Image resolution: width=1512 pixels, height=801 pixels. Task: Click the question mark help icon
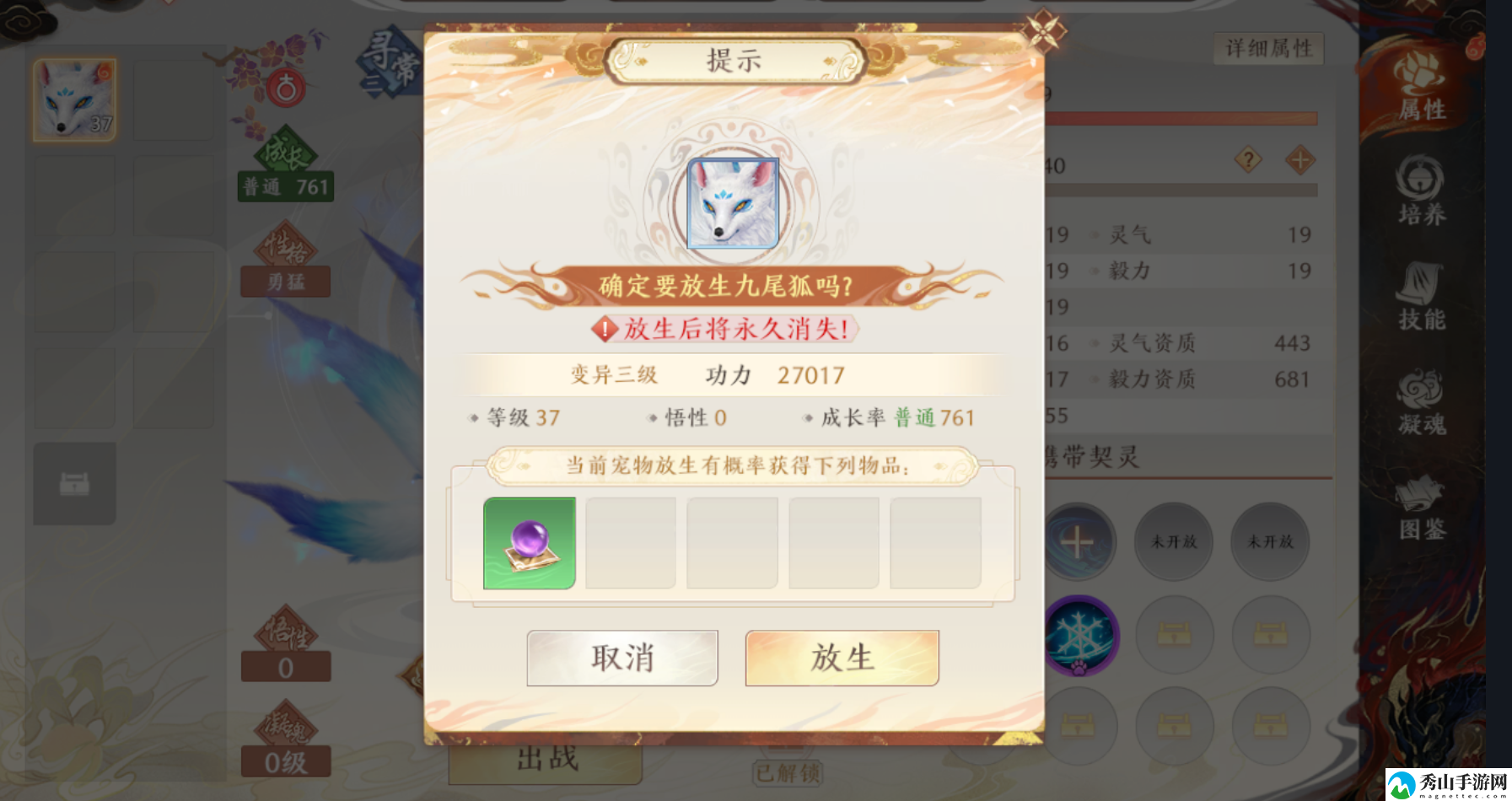pos(1248,159)
